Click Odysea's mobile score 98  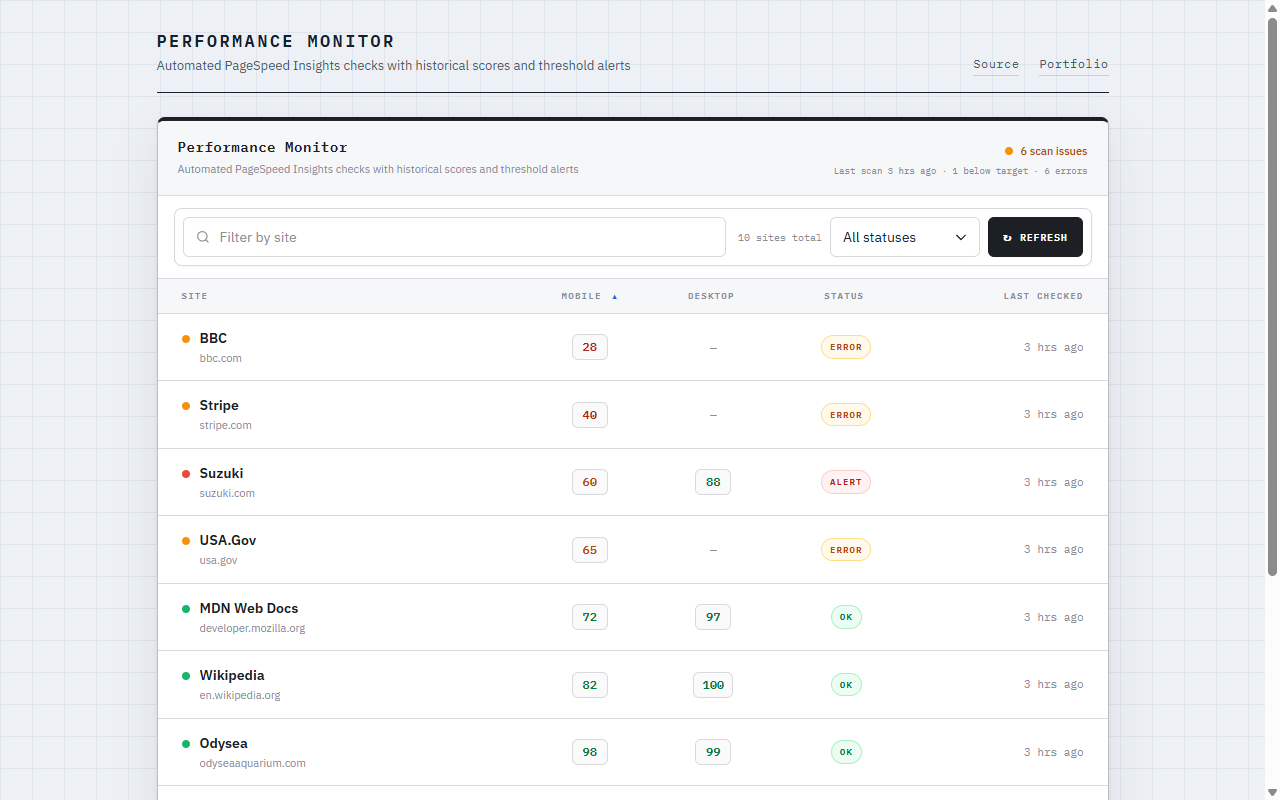[590, 752]
